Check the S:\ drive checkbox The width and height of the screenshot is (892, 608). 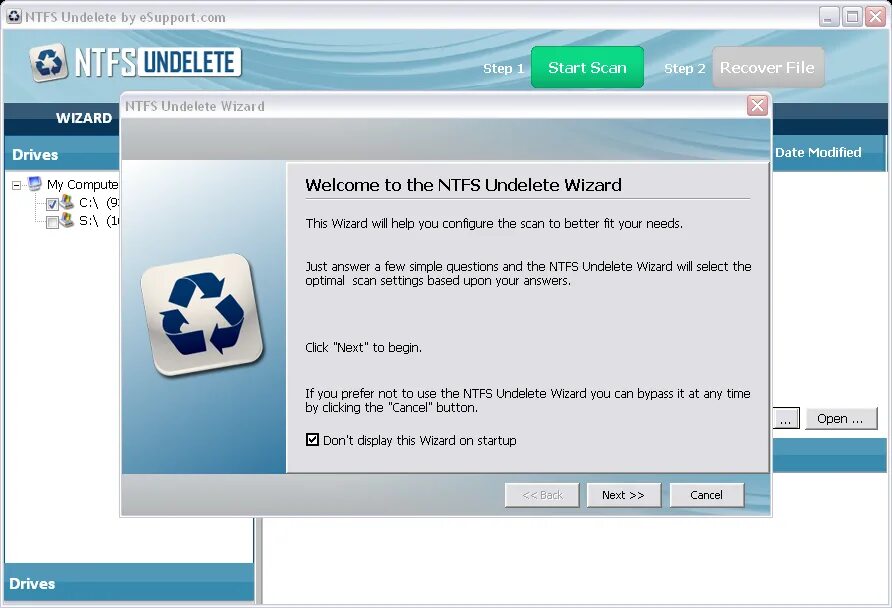52,222
